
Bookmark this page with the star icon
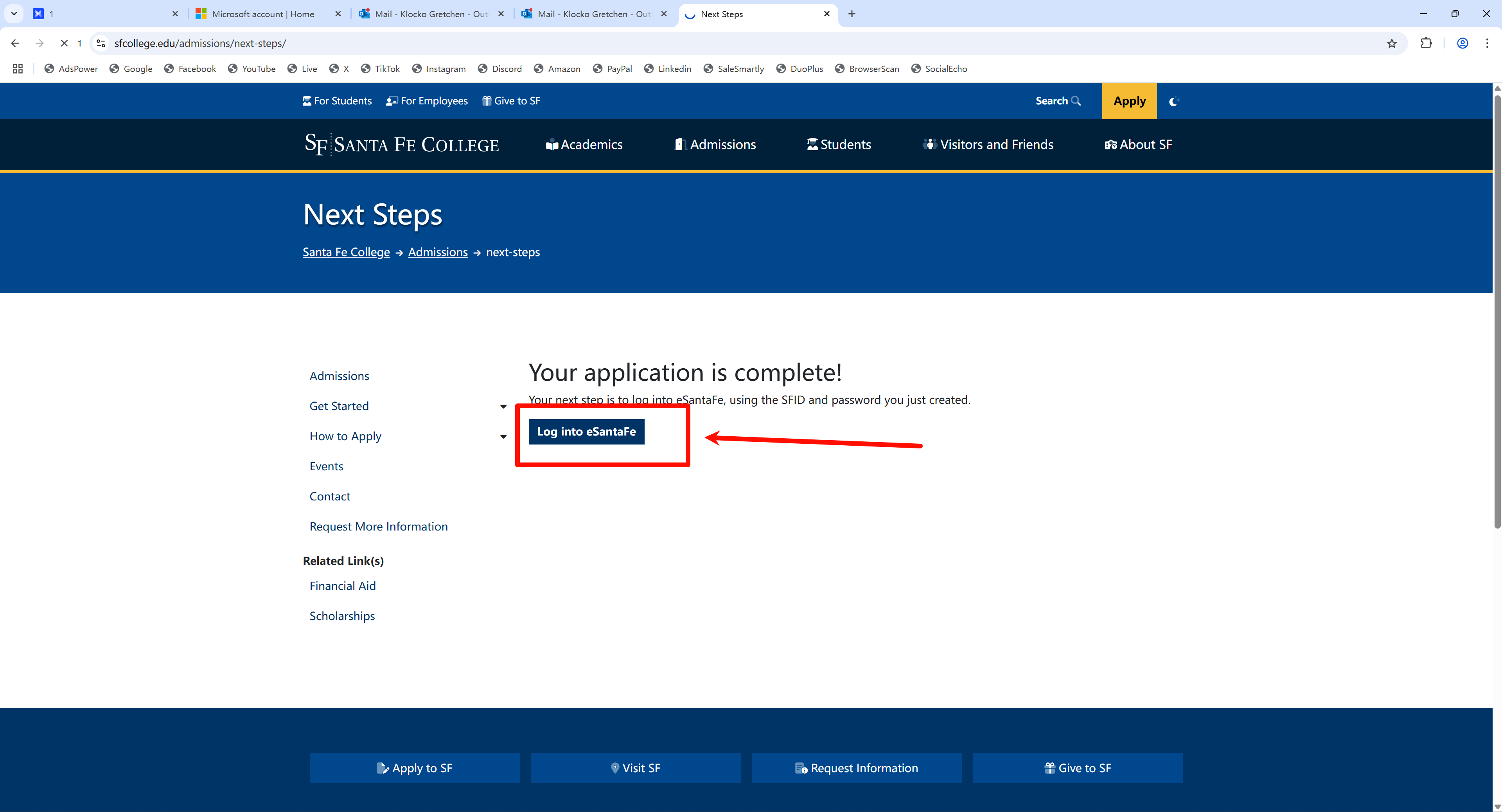tap(1392, 43)
